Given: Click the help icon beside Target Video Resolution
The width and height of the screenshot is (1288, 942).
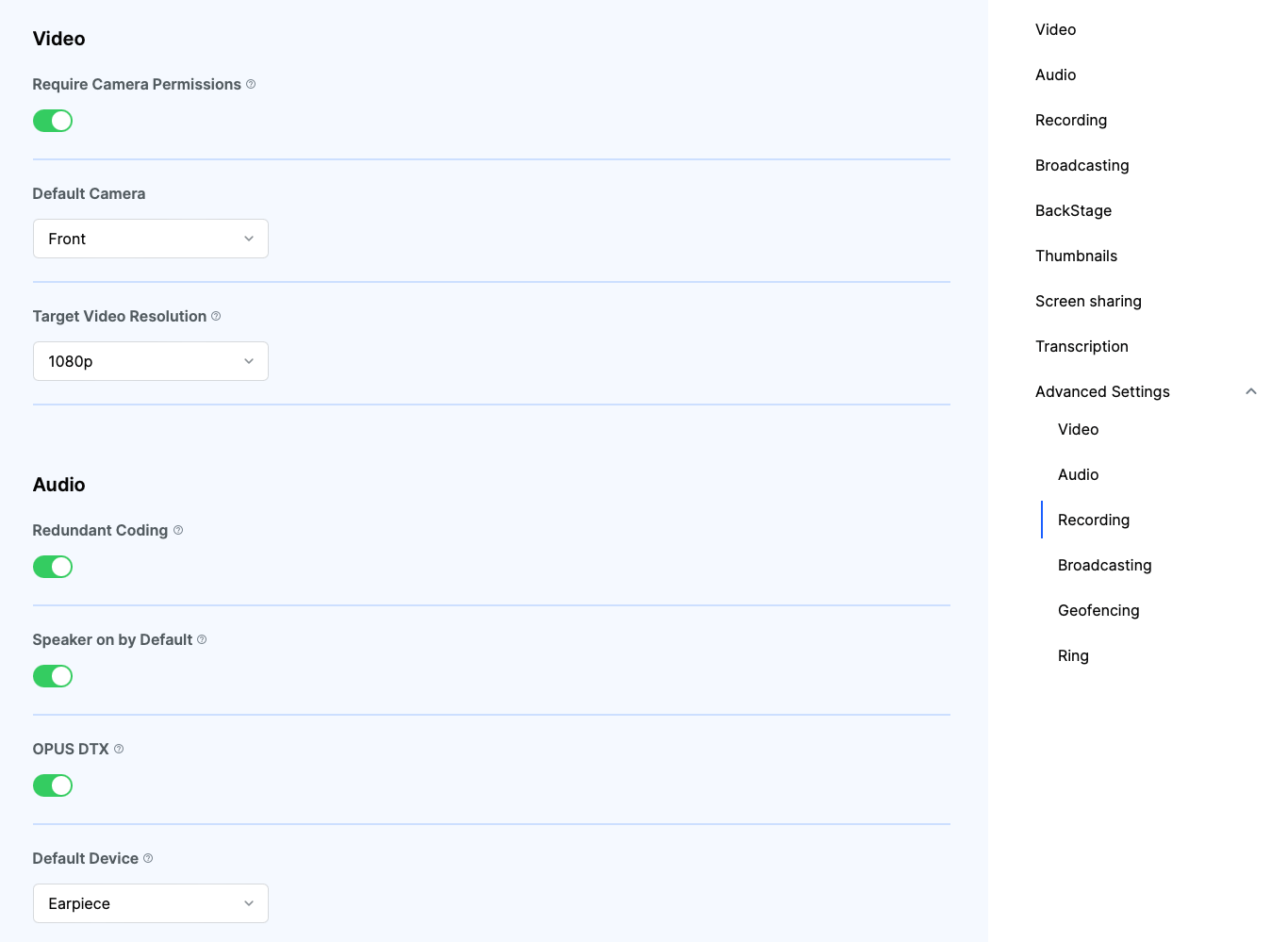Looking at the screenshot, I should coord(216,316).
